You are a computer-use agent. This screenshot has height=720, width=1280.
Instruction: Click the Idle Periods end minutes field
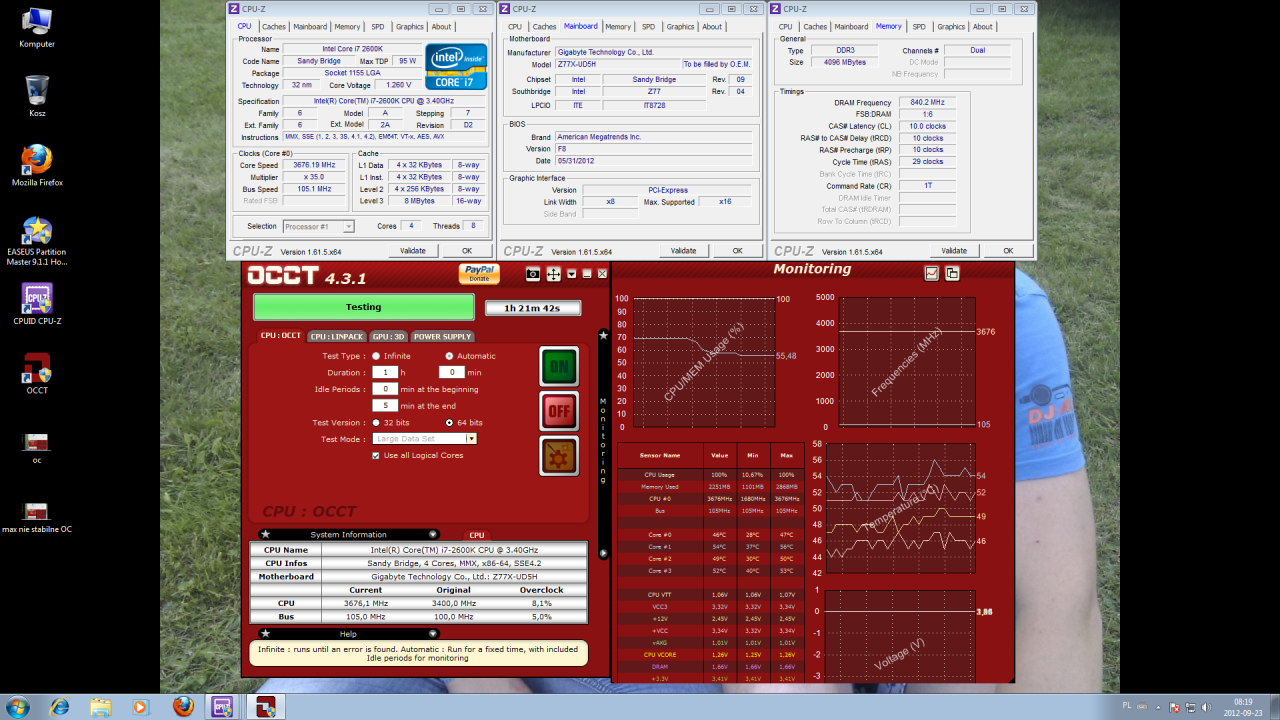pyautogui.click(x=385, y=406)
